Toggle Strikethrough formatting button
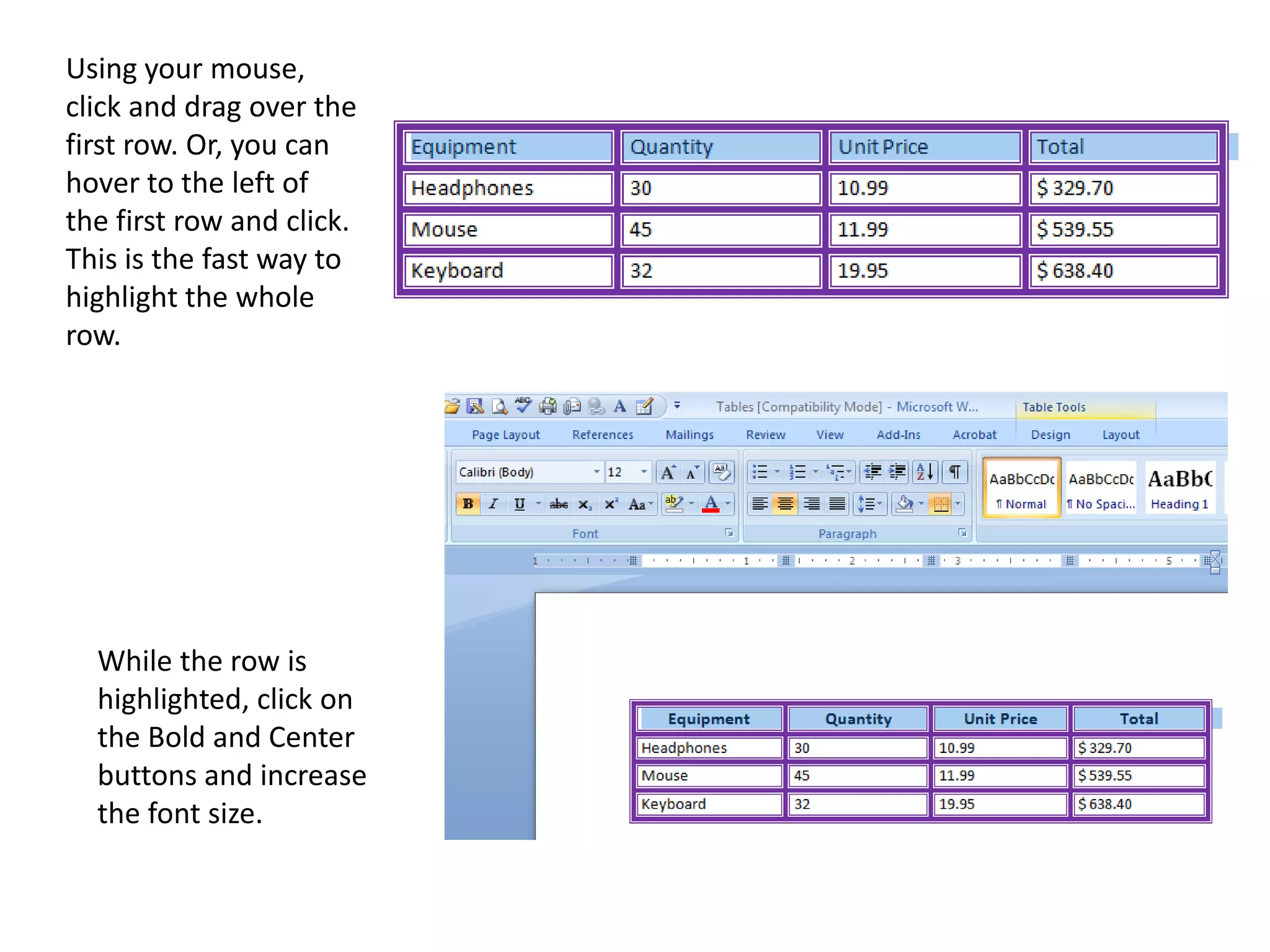Viewport: 1270px width, 952px height. (559, 504)
